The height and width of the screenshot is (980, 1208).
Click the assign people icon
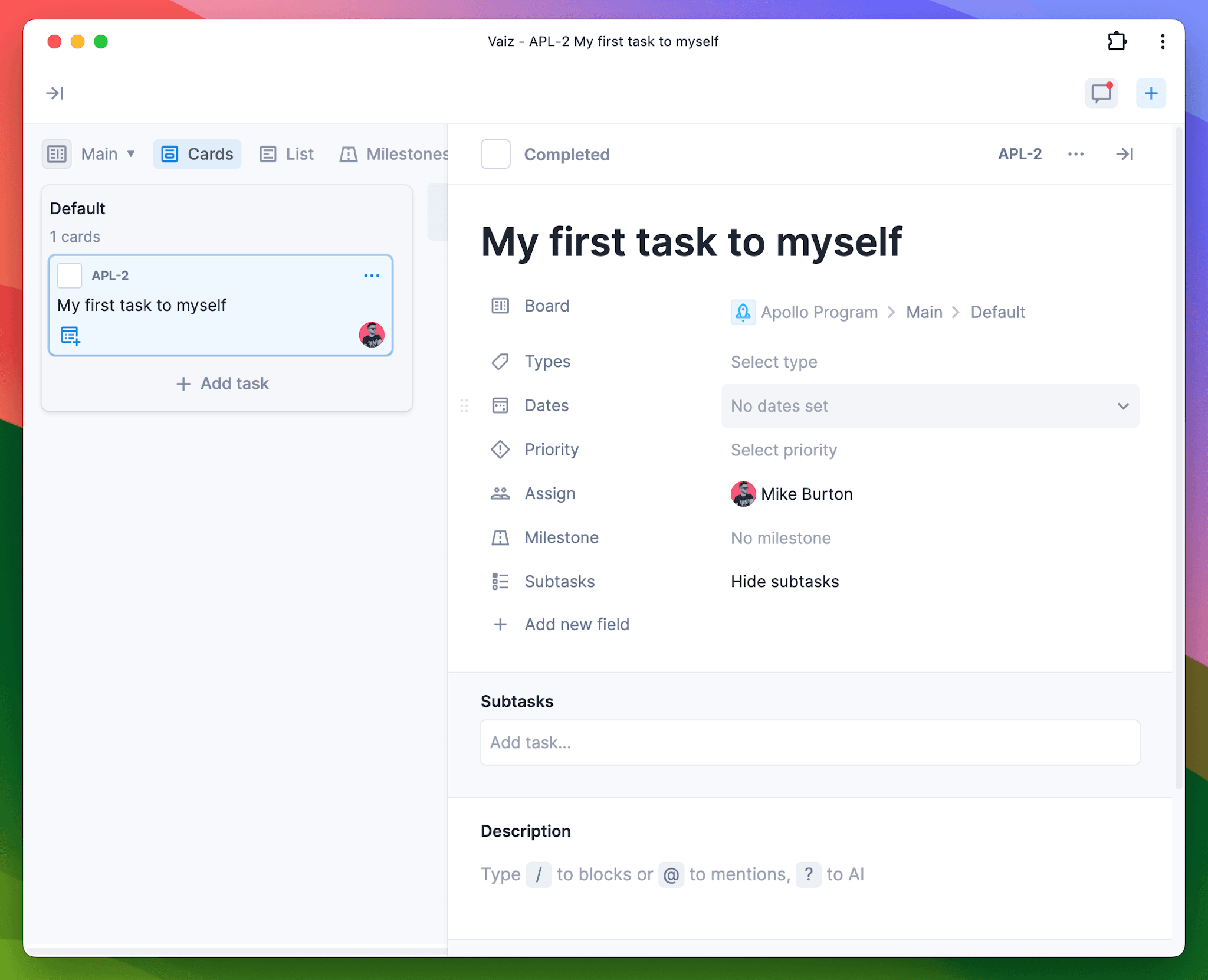[x=500, y=493]
